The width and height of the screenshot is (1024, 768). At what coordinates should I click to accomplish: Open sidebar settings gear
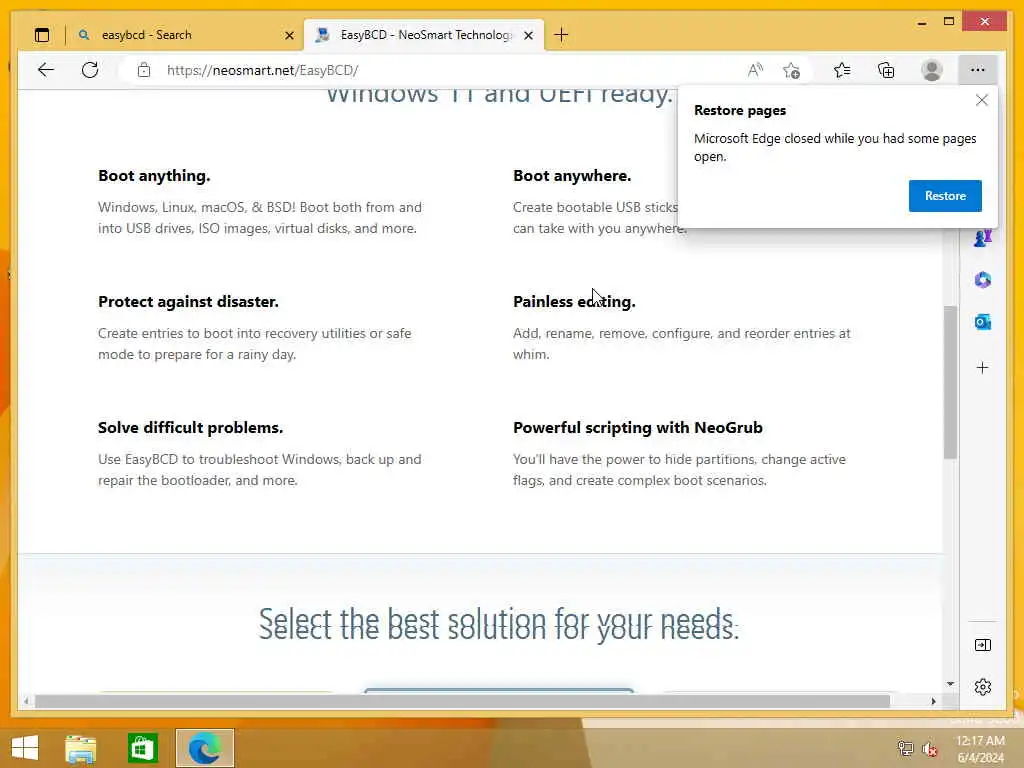coord(983,687)
